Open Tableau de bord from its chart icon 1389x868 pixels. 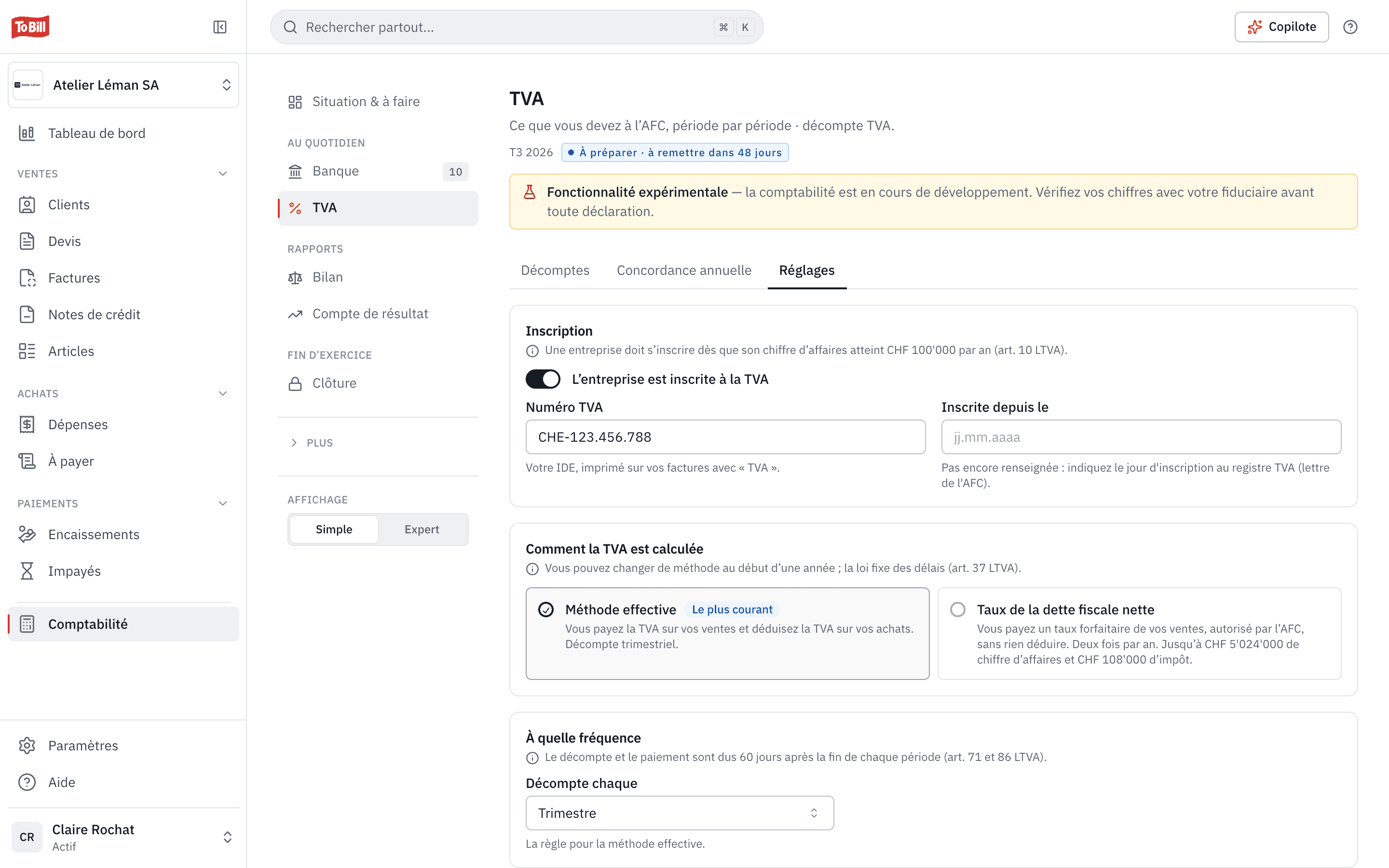coord(27,133)
